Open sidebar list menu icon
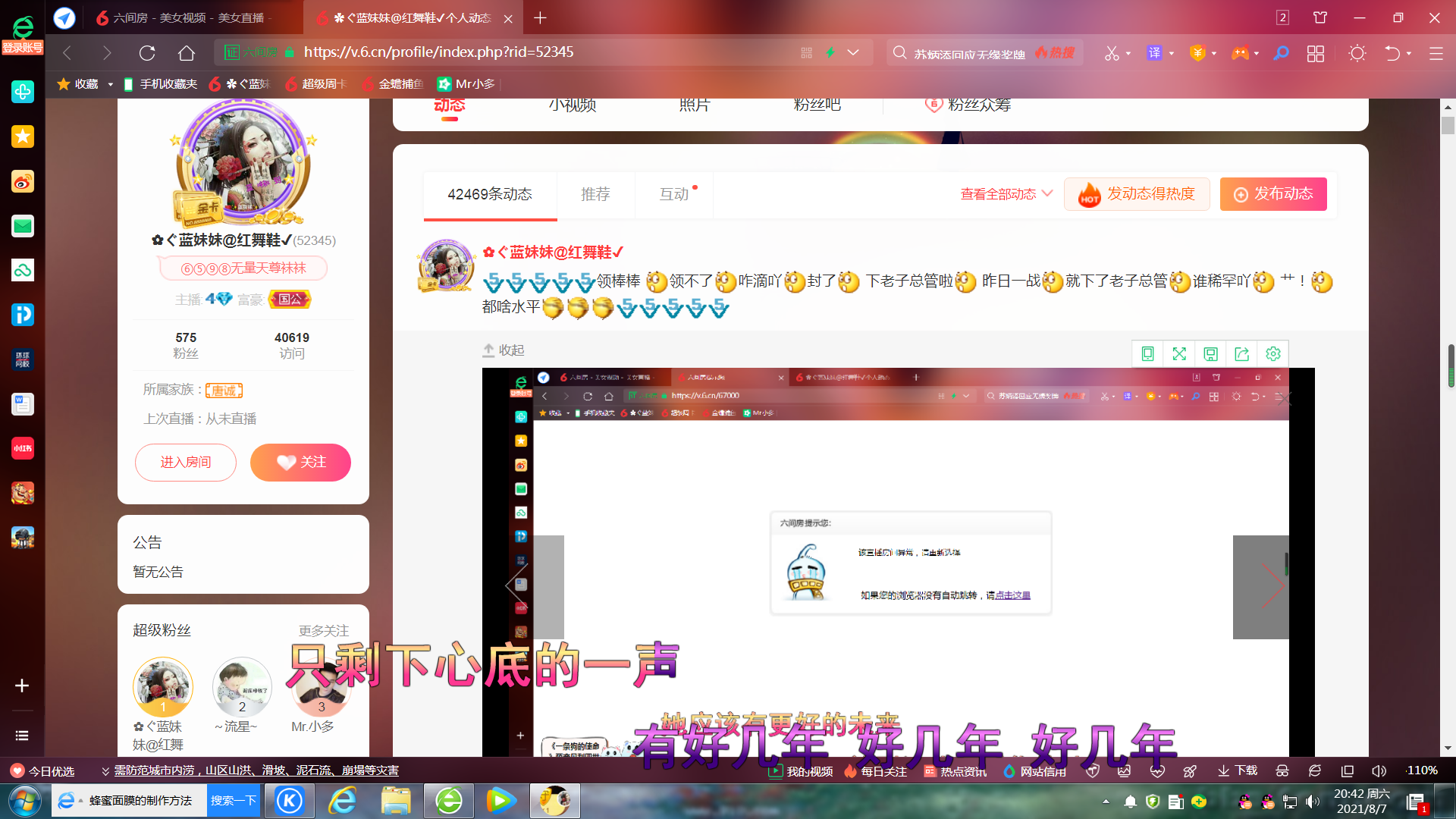 click(x=22, y=736)
